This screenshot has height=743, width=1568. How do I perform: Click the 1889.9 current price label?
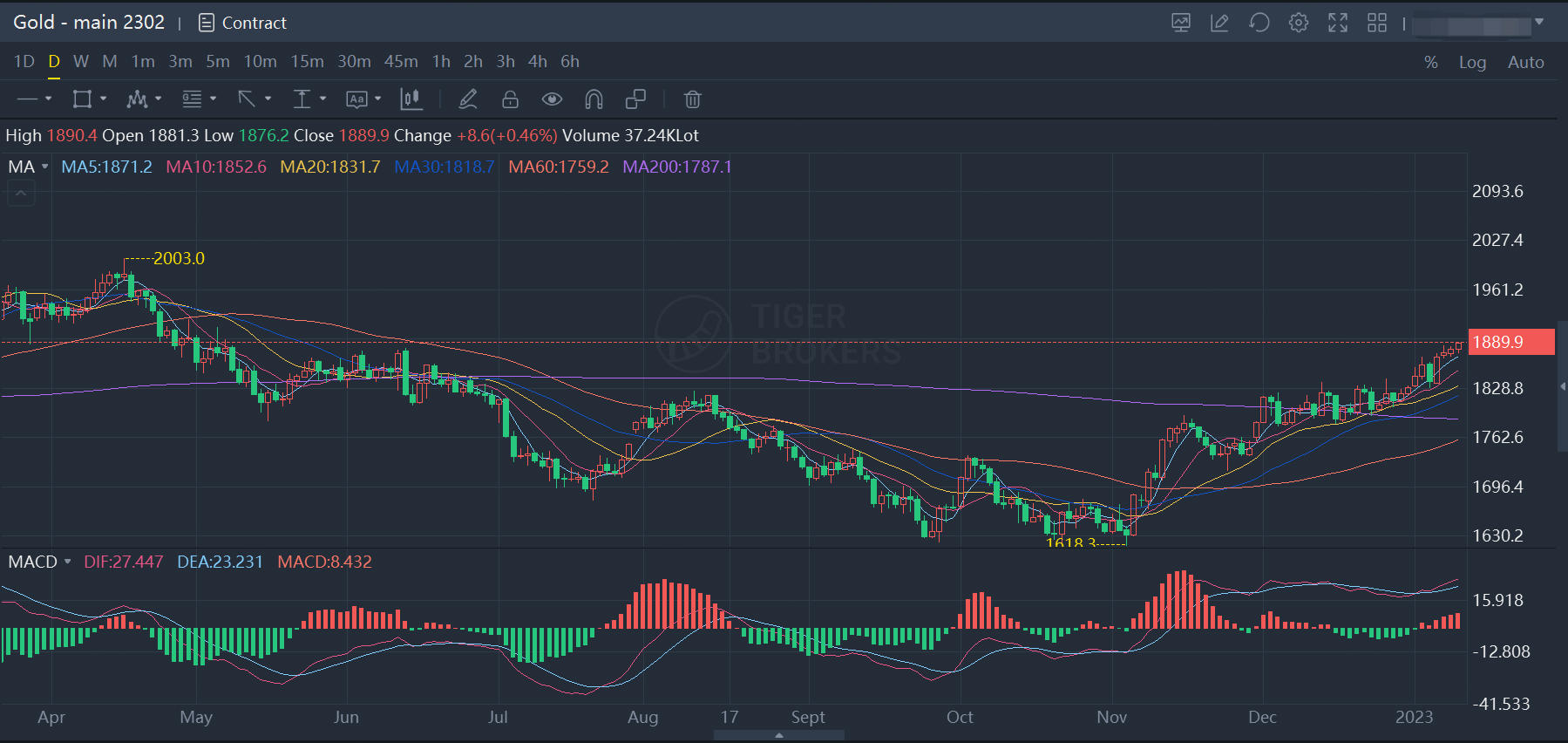[x=1510, y=342]
